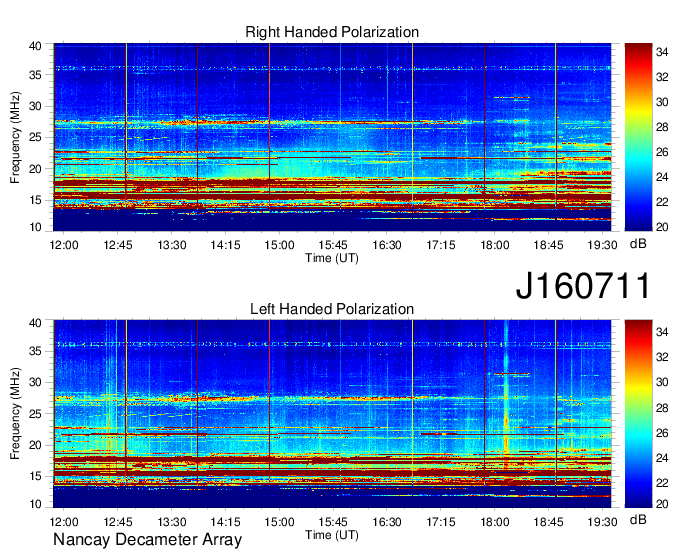Click "18:00" on the left-handed plot time axis
This screenshot has width=680, height=552.
coord(495,522)
